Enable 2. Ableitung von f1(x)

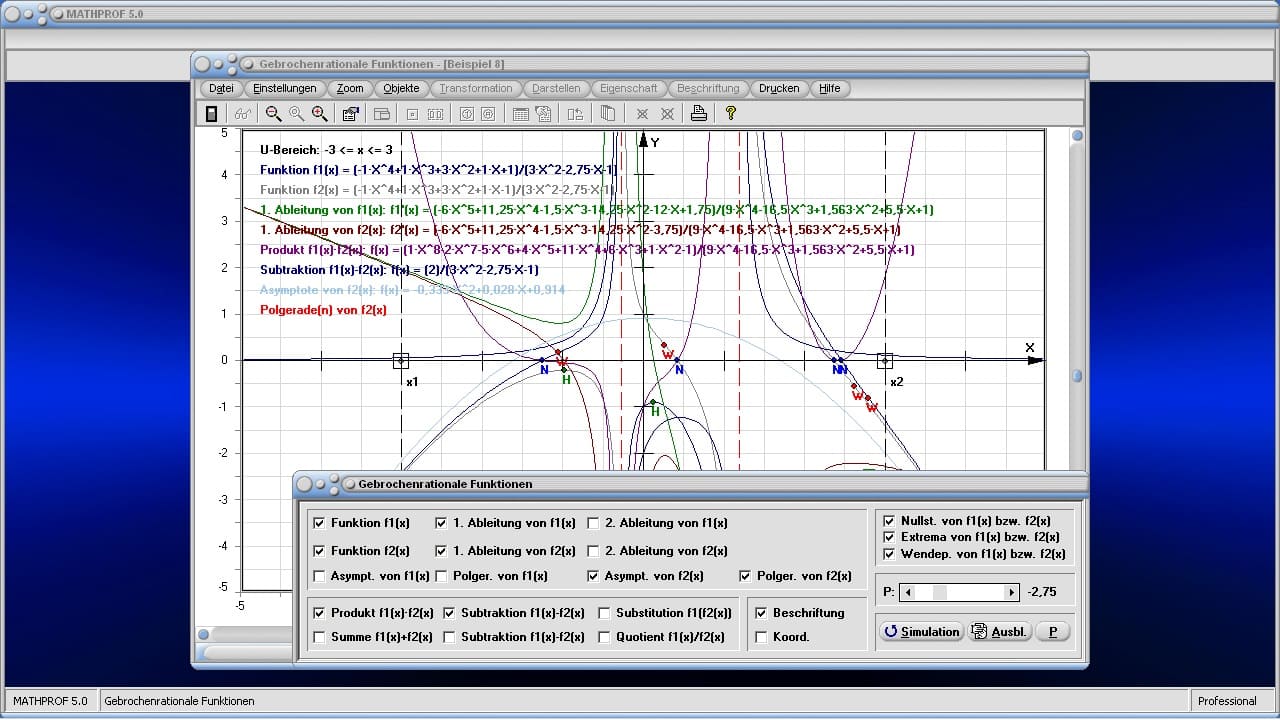click(593, 523)
